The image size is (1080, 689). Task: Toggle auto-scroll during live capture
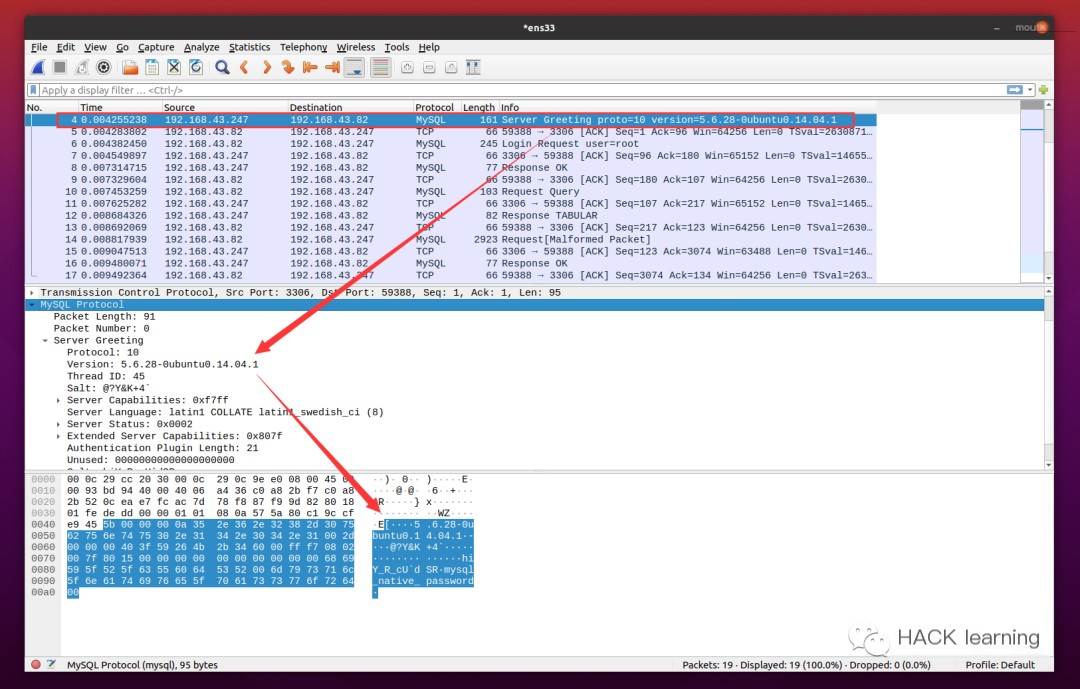coord(355,67)
